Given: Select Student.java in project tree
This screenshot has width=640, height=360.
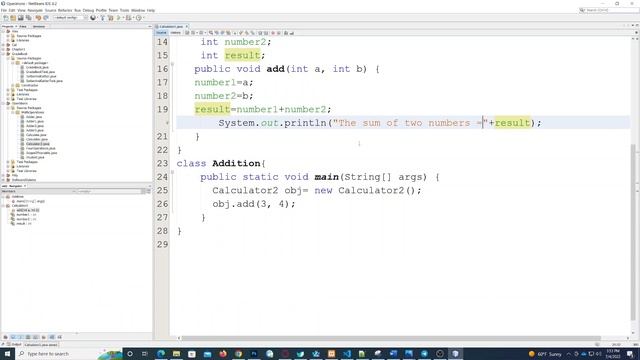Looking at the screenshot, I should (x=35, y=158).
